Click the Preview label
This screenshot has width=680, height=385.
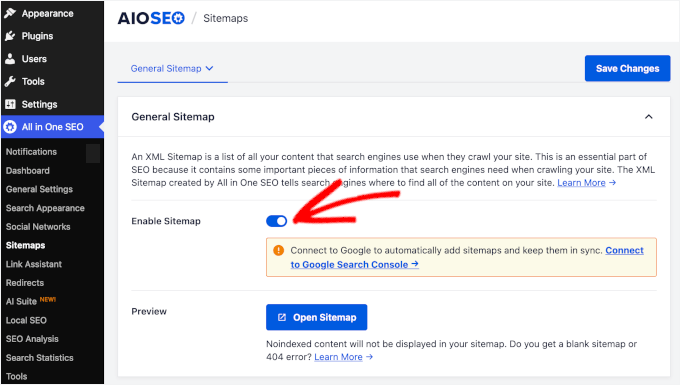149,311
